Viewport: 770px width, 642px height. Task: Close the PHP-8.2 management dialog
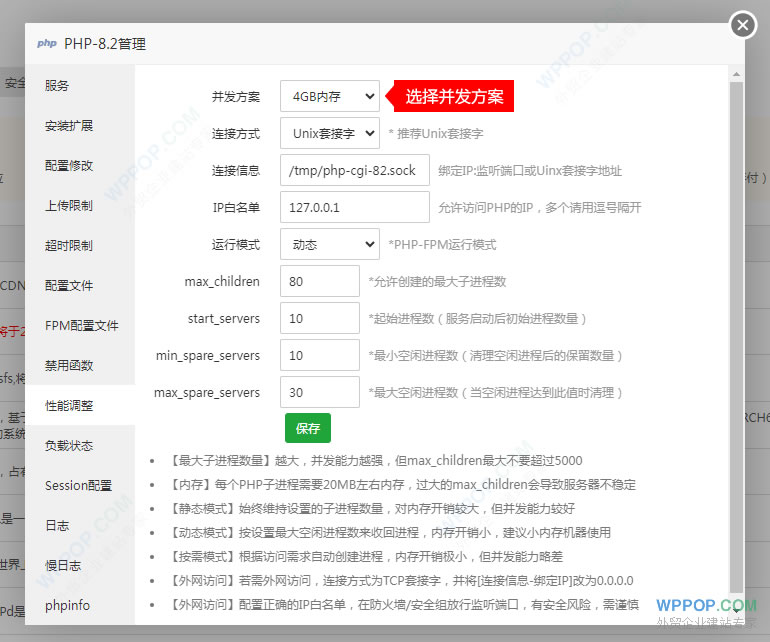742,25
